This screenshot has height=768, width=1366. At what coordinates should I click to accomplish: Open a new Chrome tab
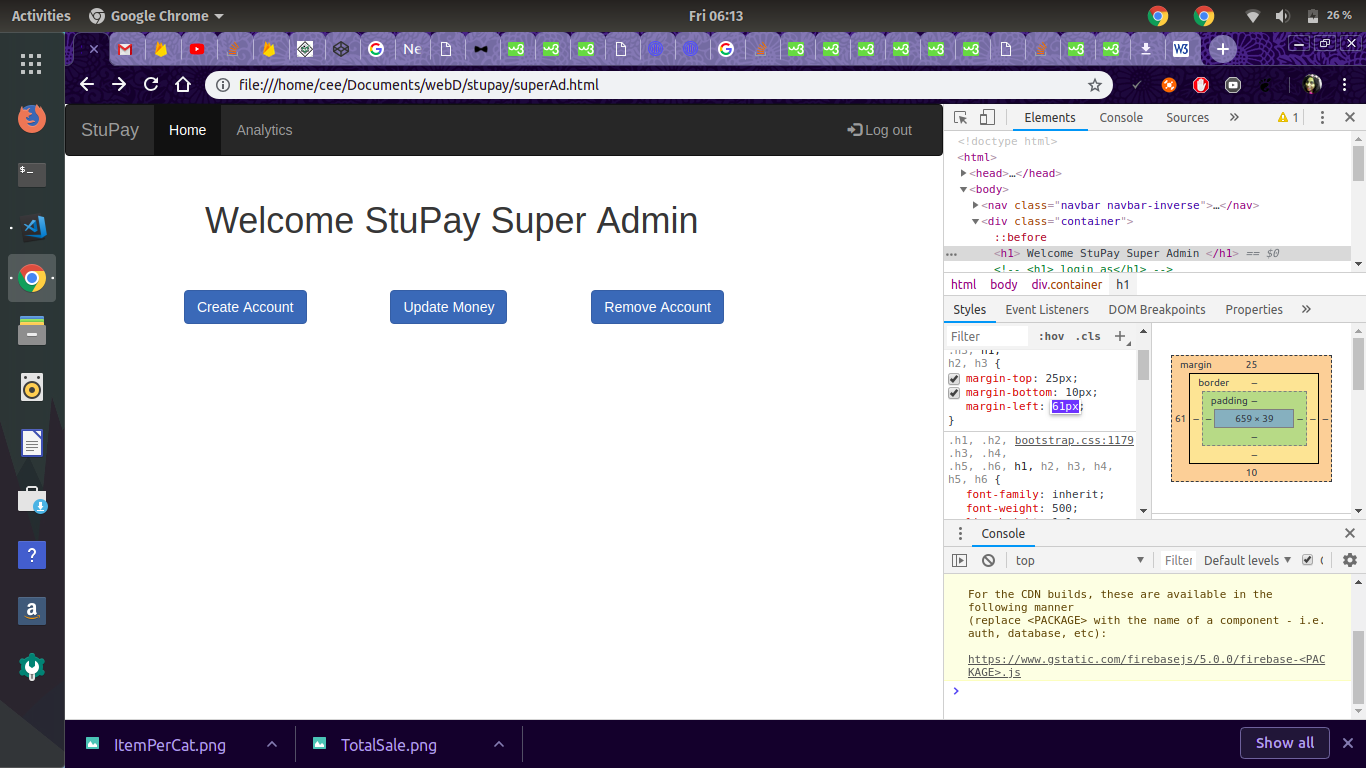point(1222,48)
